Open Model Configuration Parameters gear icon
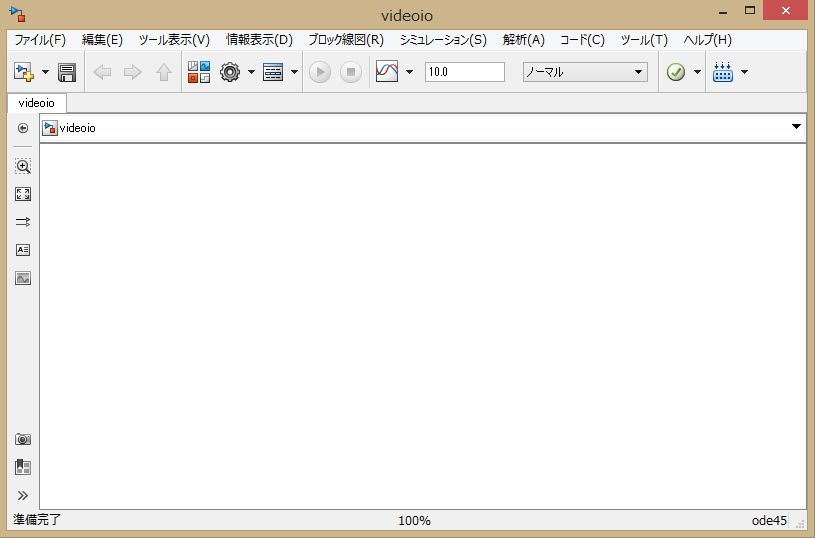Viewport: 815px width, 538px height. click(x=231, y=72)
